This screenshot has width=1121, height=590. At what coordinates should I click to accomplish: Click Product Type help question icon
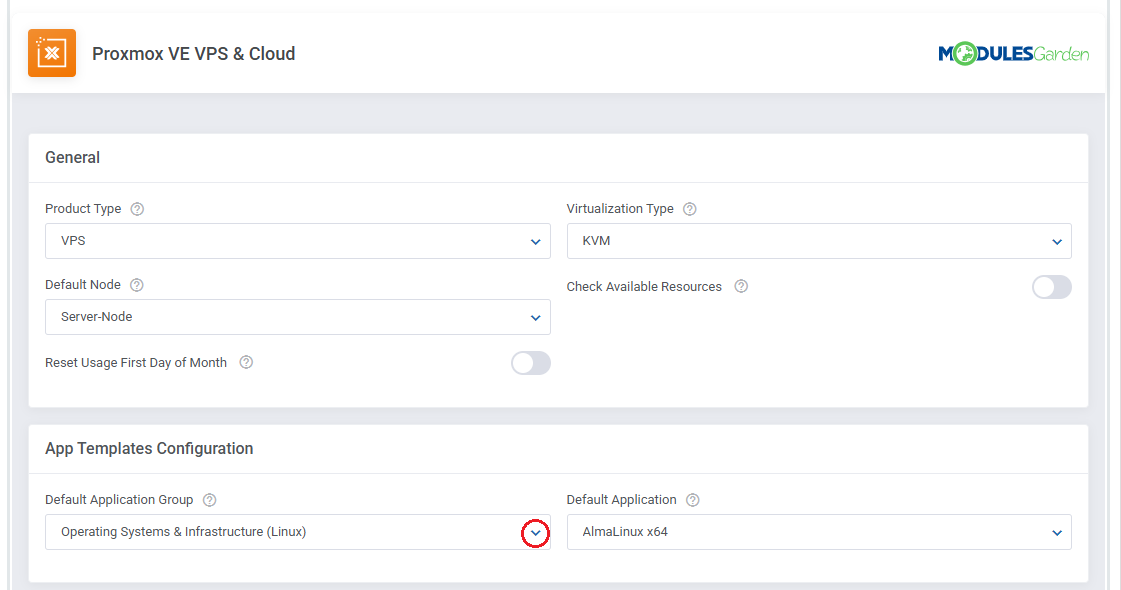click(137, 209)
